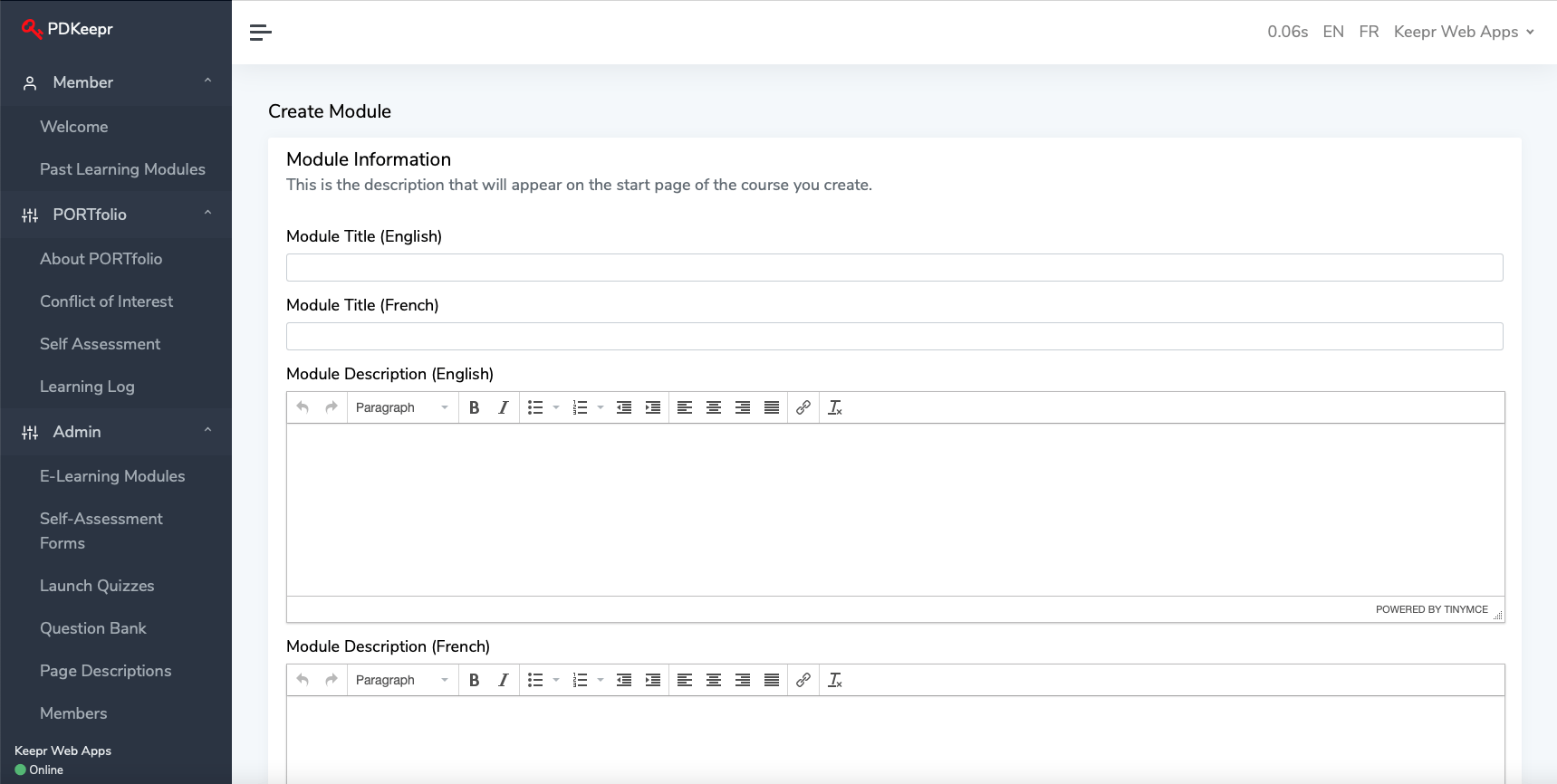Toggle italic in English description editor
Image resolution: width=1557 pixels, height=784 pixels.
504,407
